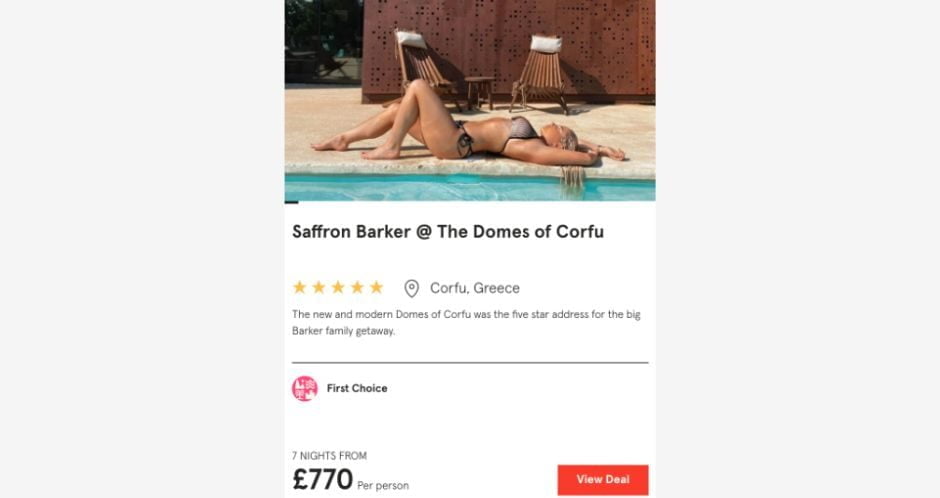The width and height of the screenshot is (940, 498).
Task: Click the red View Deal button
Action: tap(602, 479)
